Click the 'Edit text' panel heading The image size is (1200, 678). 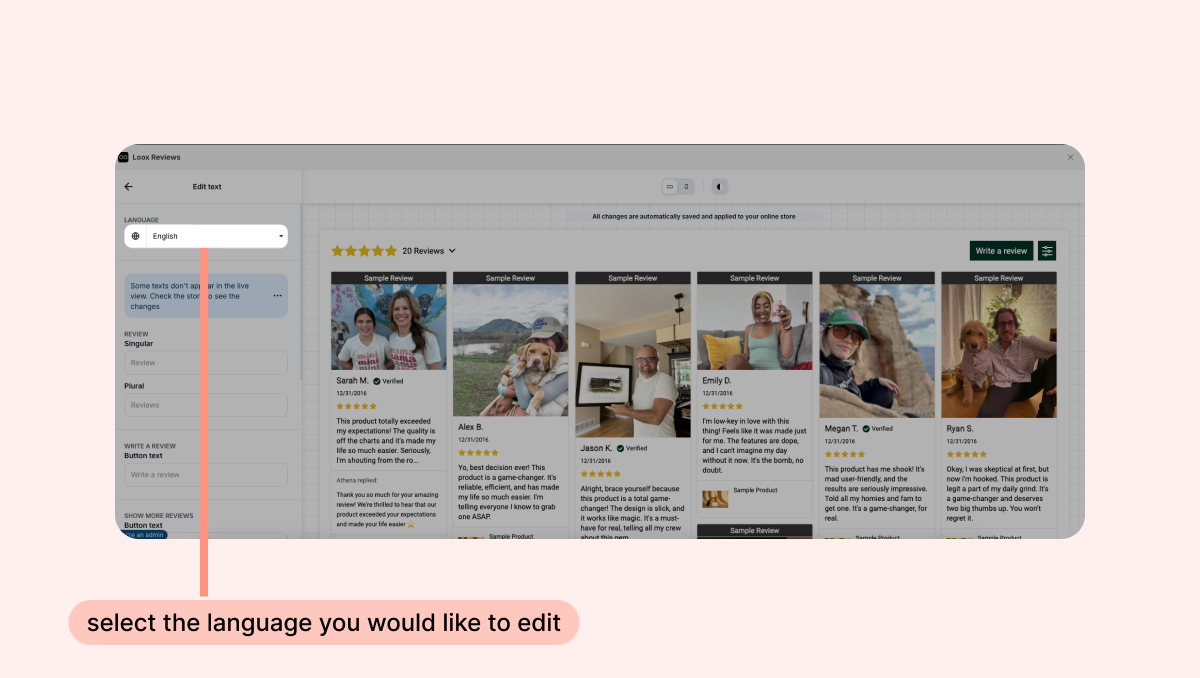[207, 187]
